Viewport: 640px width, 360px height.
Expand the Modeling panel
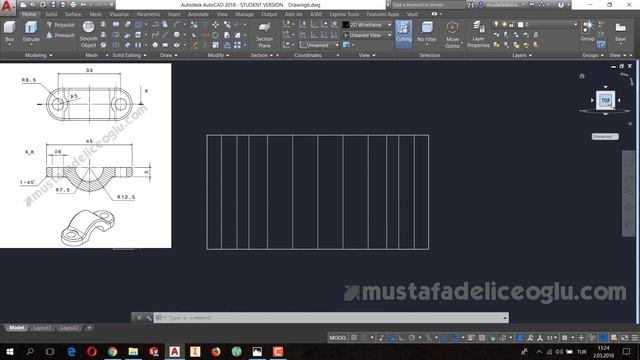point(38,55)
